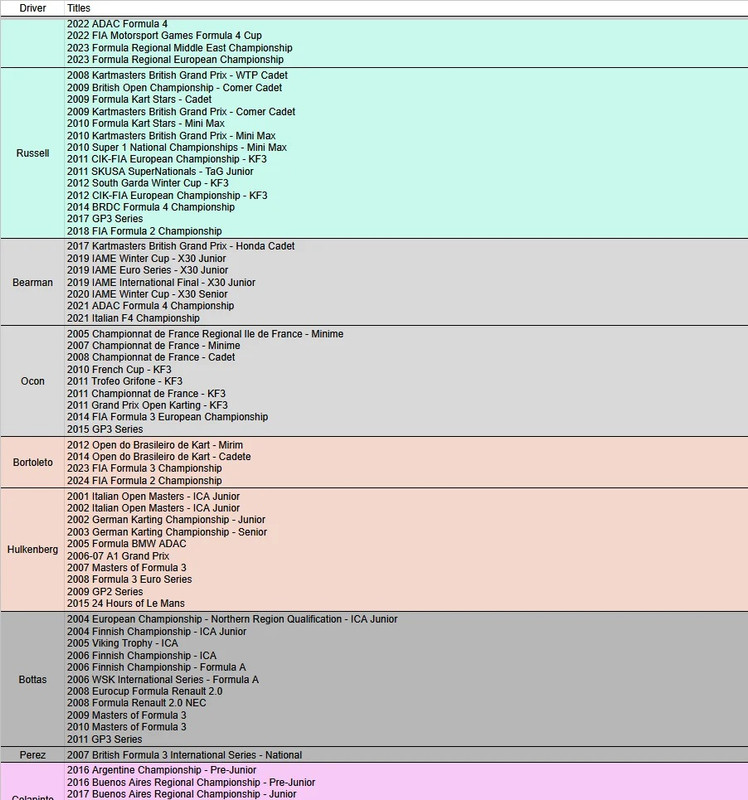This screenshot has width=748, height=800.
Task: Click '2024 FIA Formula 2 Championship'
Action: pos(144,481)
